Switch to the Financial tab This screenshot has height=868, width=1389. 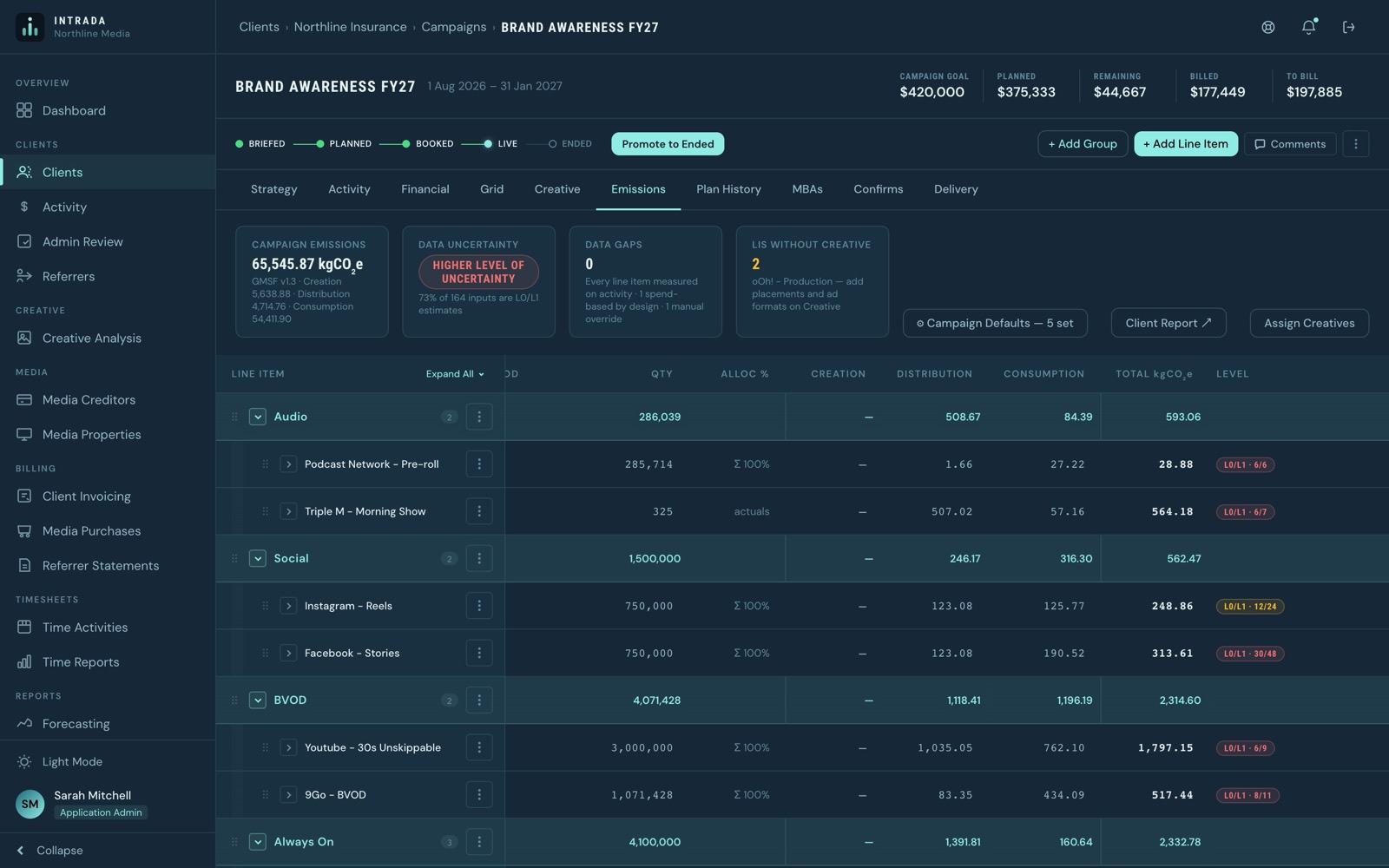pos(425,189)
